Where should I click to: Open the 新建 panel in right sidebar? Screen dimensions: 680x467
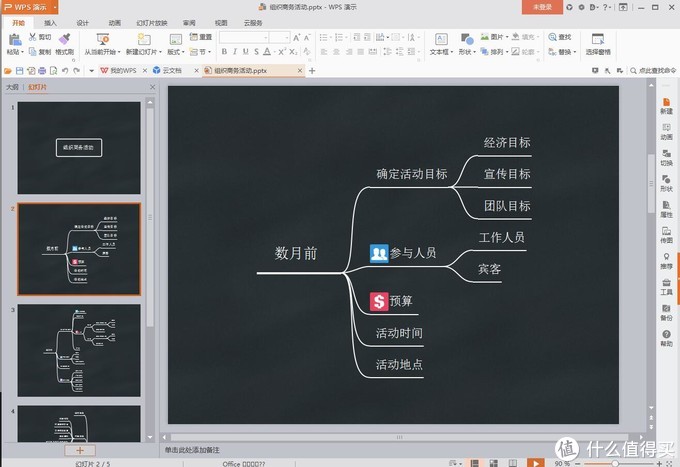point(667,106)
